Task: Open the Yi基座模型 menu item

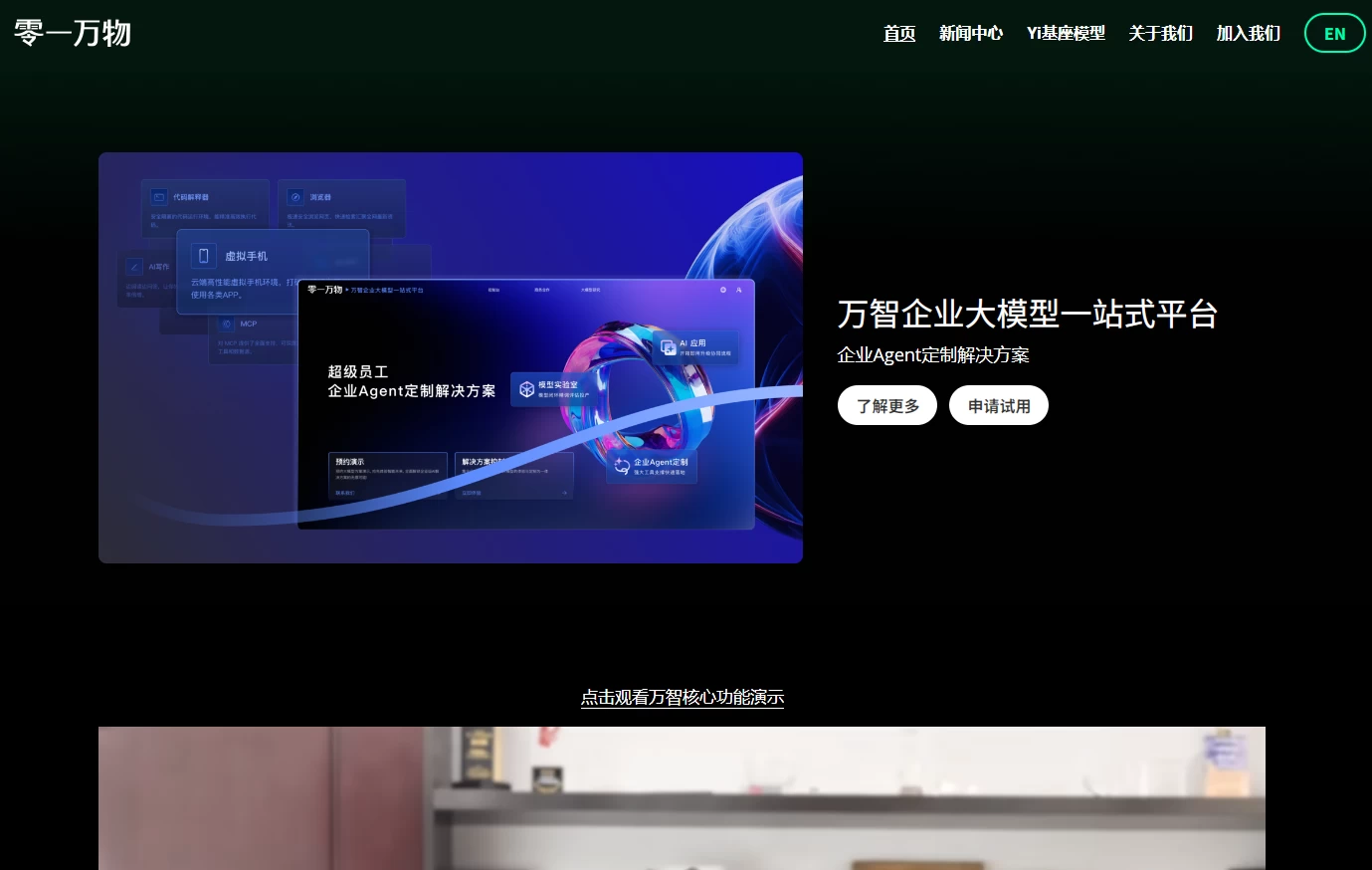Action: pos(1066,33)
